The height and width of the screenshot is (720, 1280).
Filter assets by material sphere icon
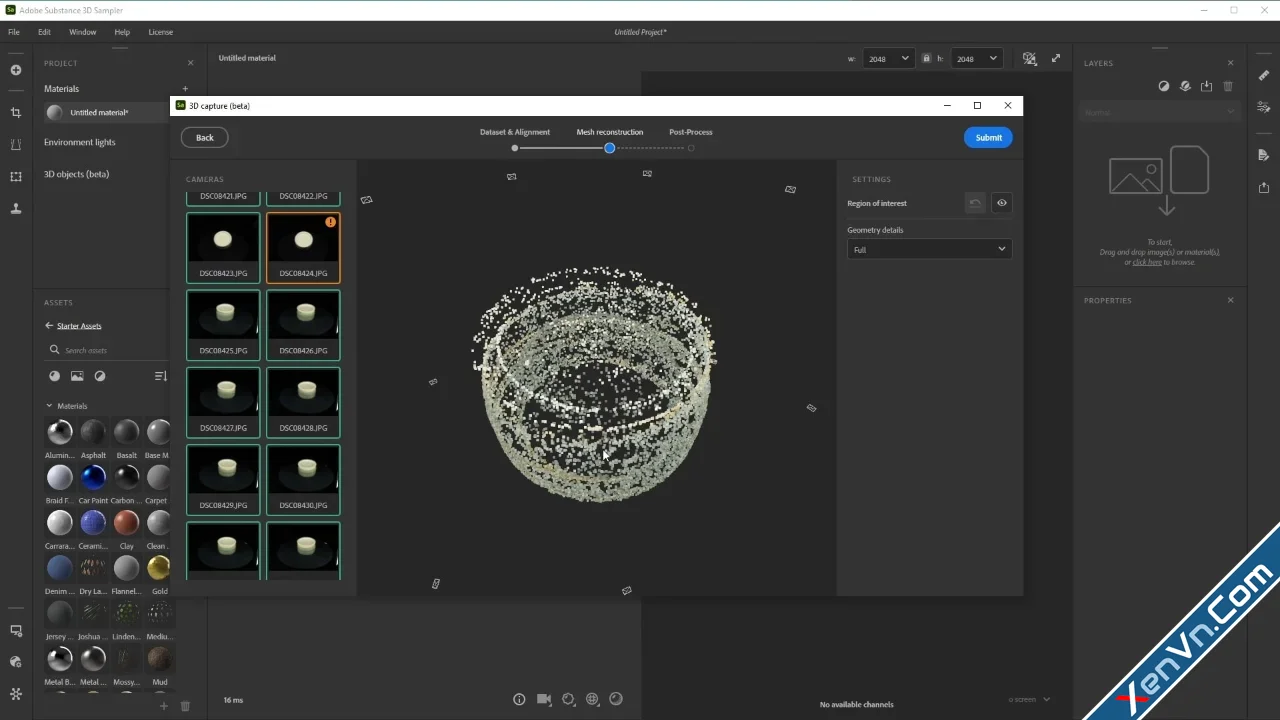(54, 376)
